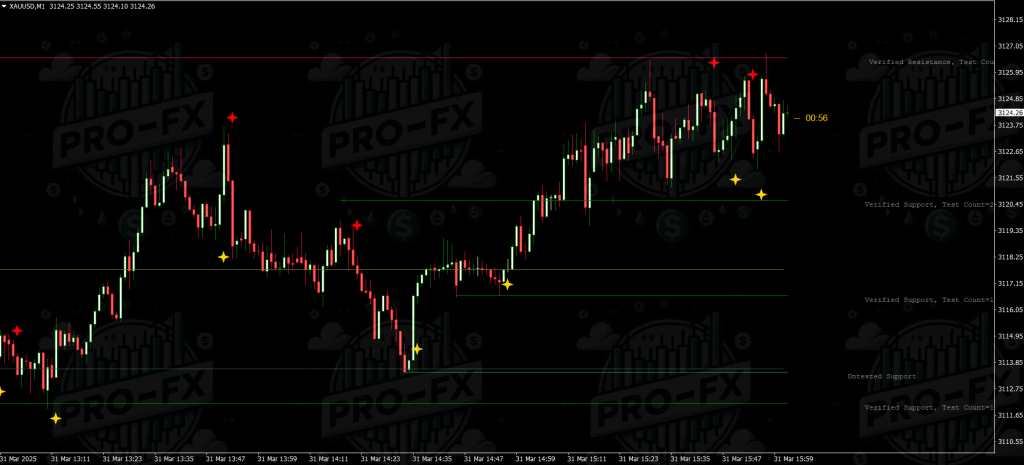Click the yellow star just above the 3120.6 support line
The height and width of the screenshot is (465, 1024).
click(x=761, y=194)
